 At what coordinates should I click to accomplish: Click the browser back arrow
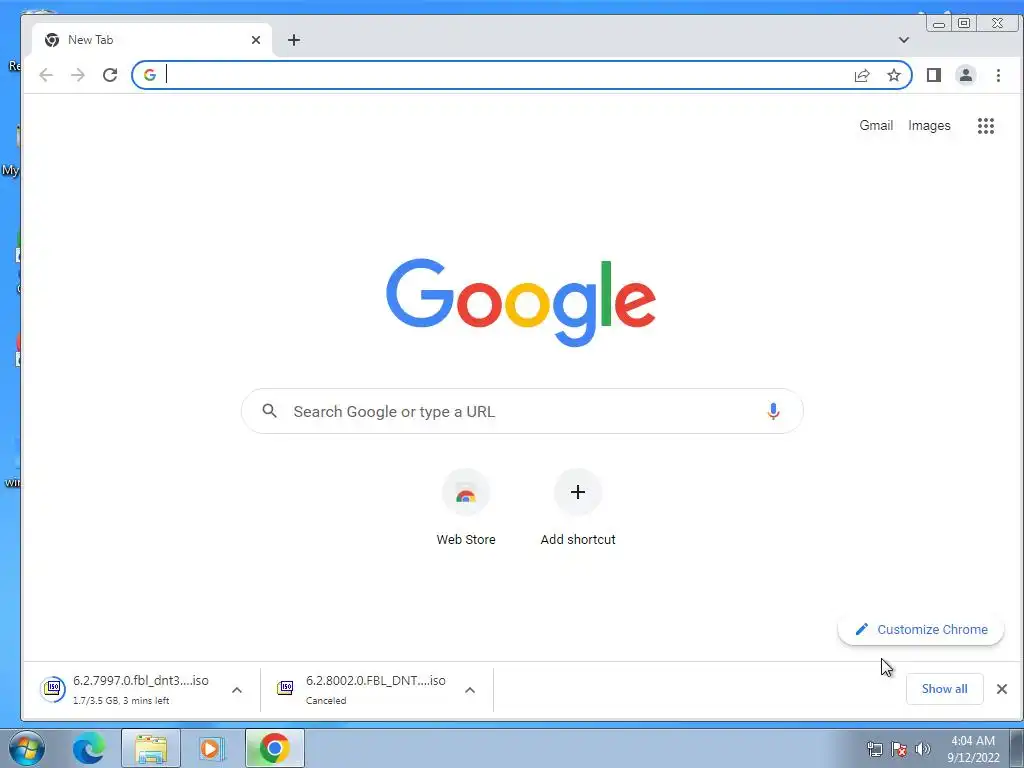coord(46,75)
